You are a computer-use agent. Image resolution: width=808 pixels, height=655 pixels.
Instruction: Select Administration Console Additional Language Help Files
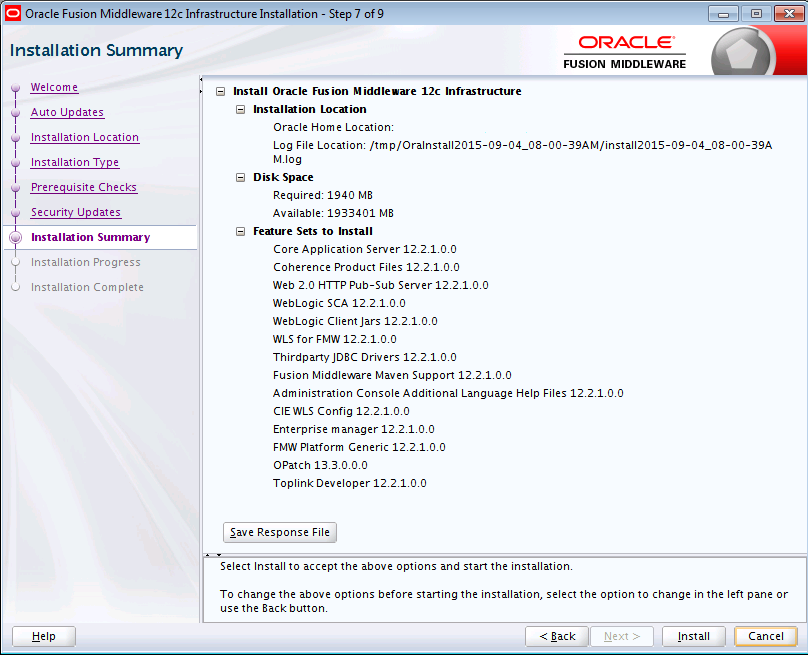pos(448,394)
